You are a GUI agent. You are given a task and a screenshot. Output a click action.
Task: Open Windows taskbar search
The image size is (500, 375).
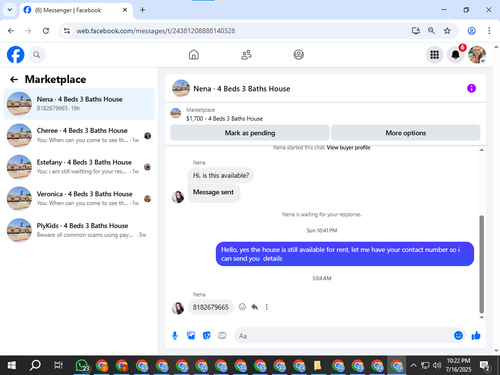coord(35,366)
